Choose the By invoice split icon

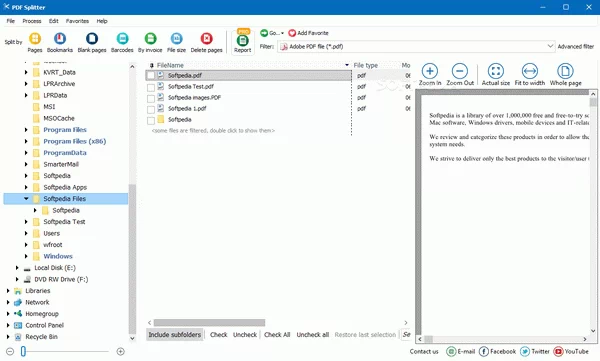(x=150, y=39)
